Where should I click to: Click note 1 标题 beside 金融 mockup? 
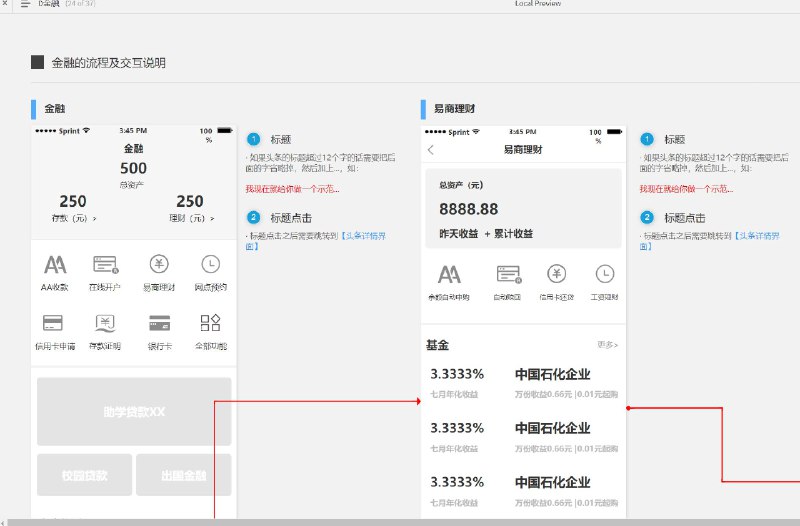click(281, 139)
